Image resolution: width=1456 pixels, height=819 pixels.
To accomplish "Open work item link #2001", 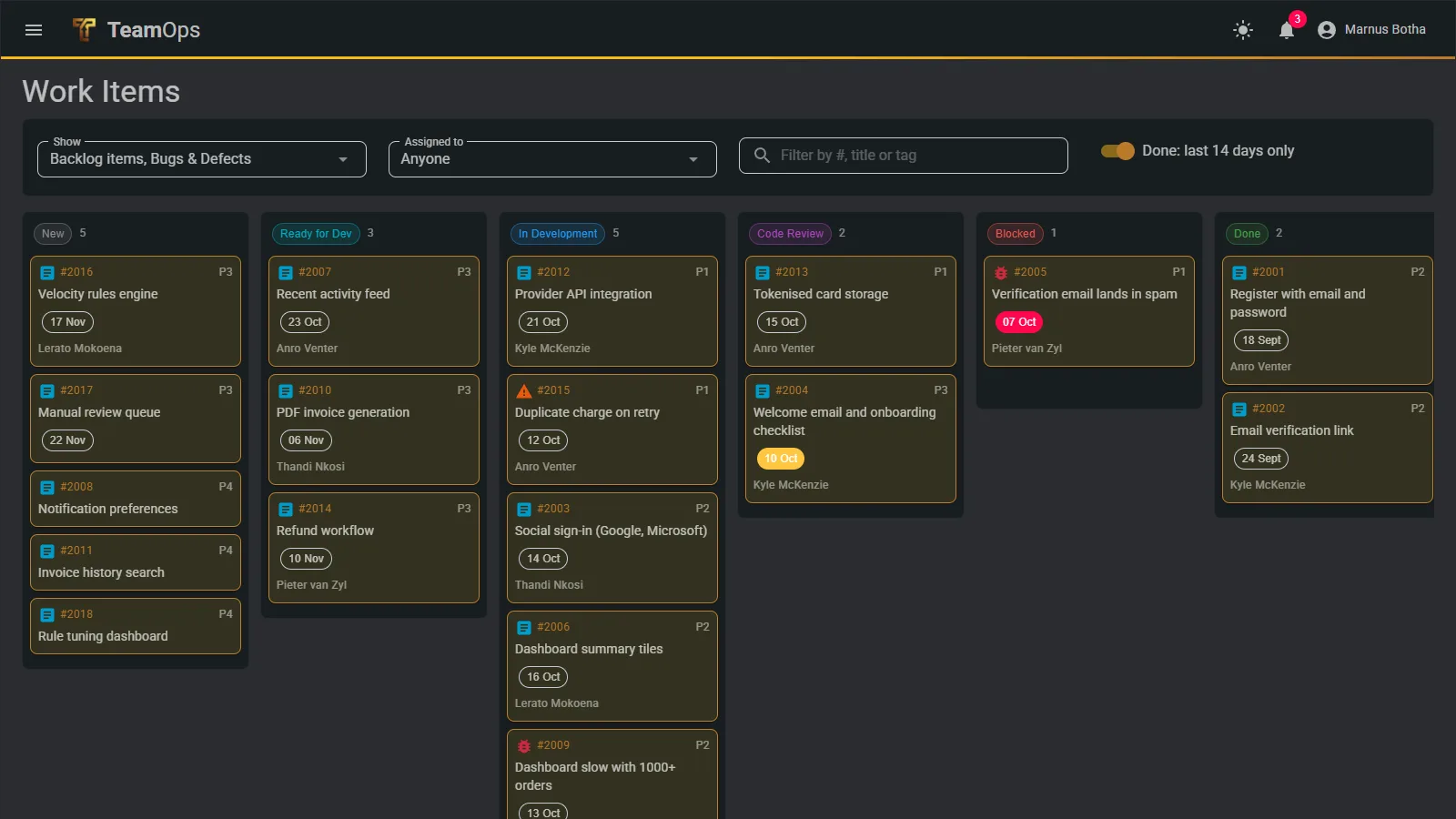I will [x=1269, y=272].
